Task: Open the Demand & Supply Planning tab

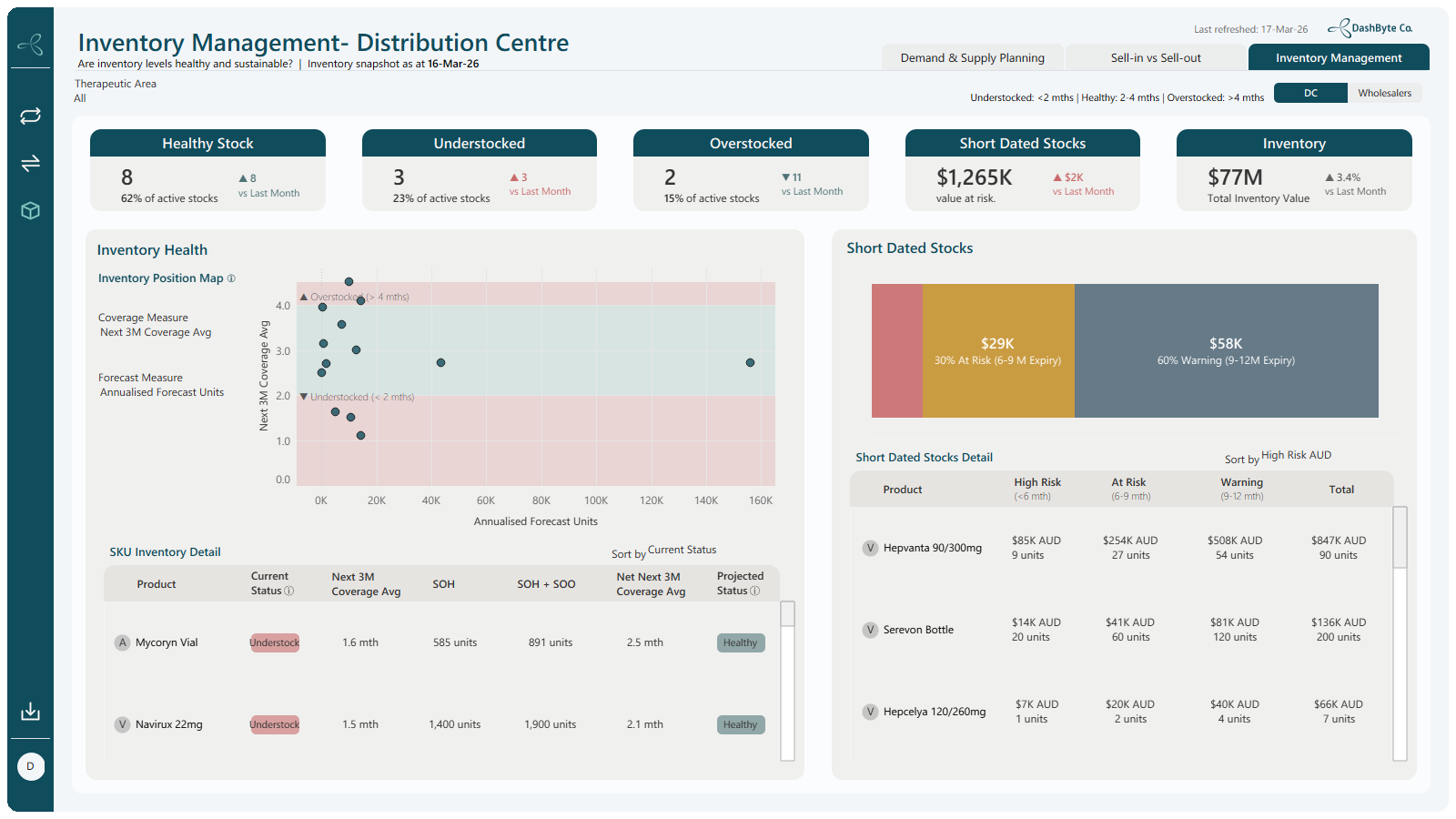Action: (972, 57)
